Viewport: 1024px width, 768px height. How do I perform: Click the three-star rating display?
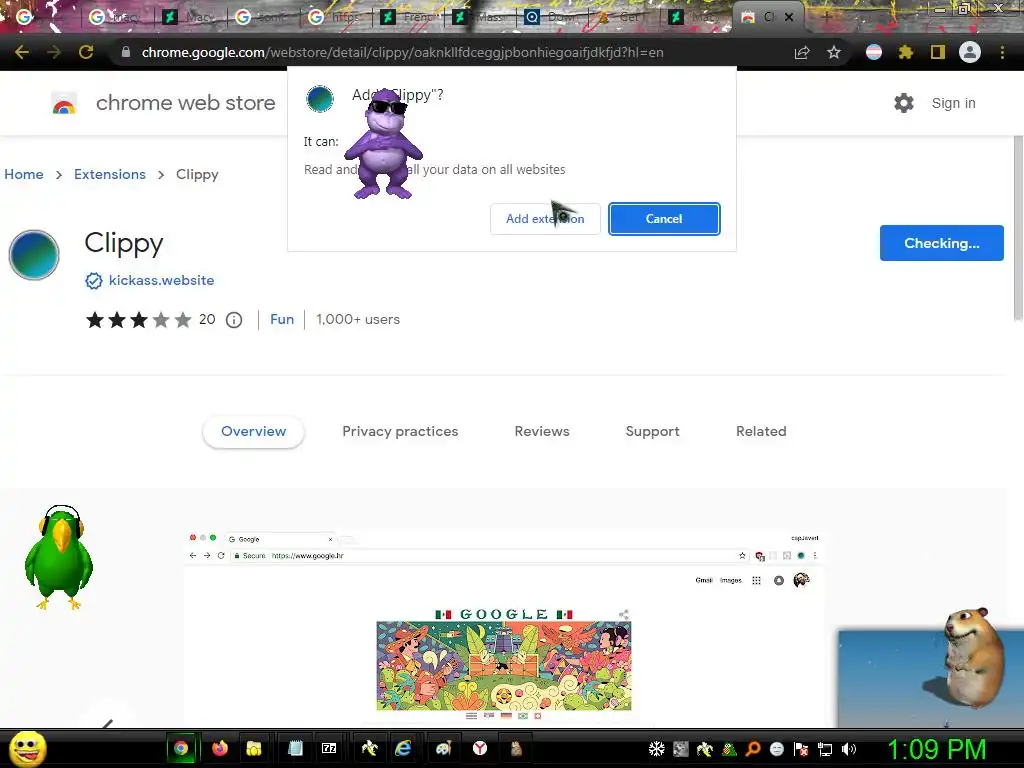pos(138,320)
